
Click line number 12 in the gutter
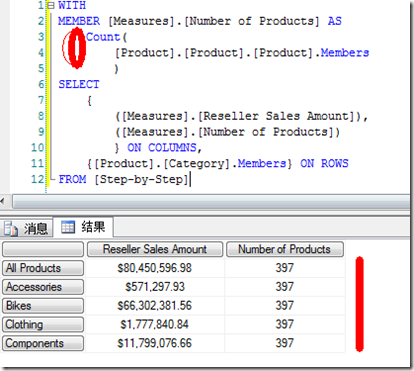click(x=37, y=179)
